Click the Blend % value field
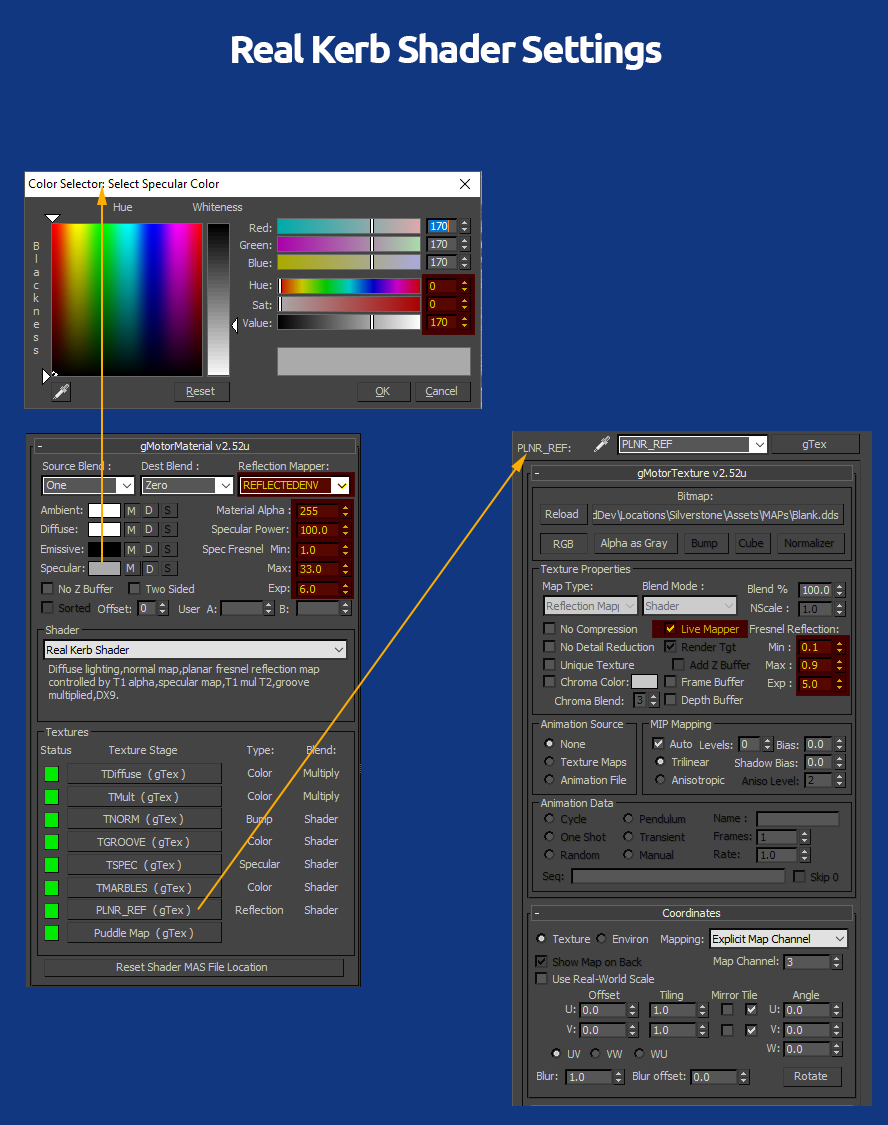This screenshot has width=888, height=1125. point(816,590)
